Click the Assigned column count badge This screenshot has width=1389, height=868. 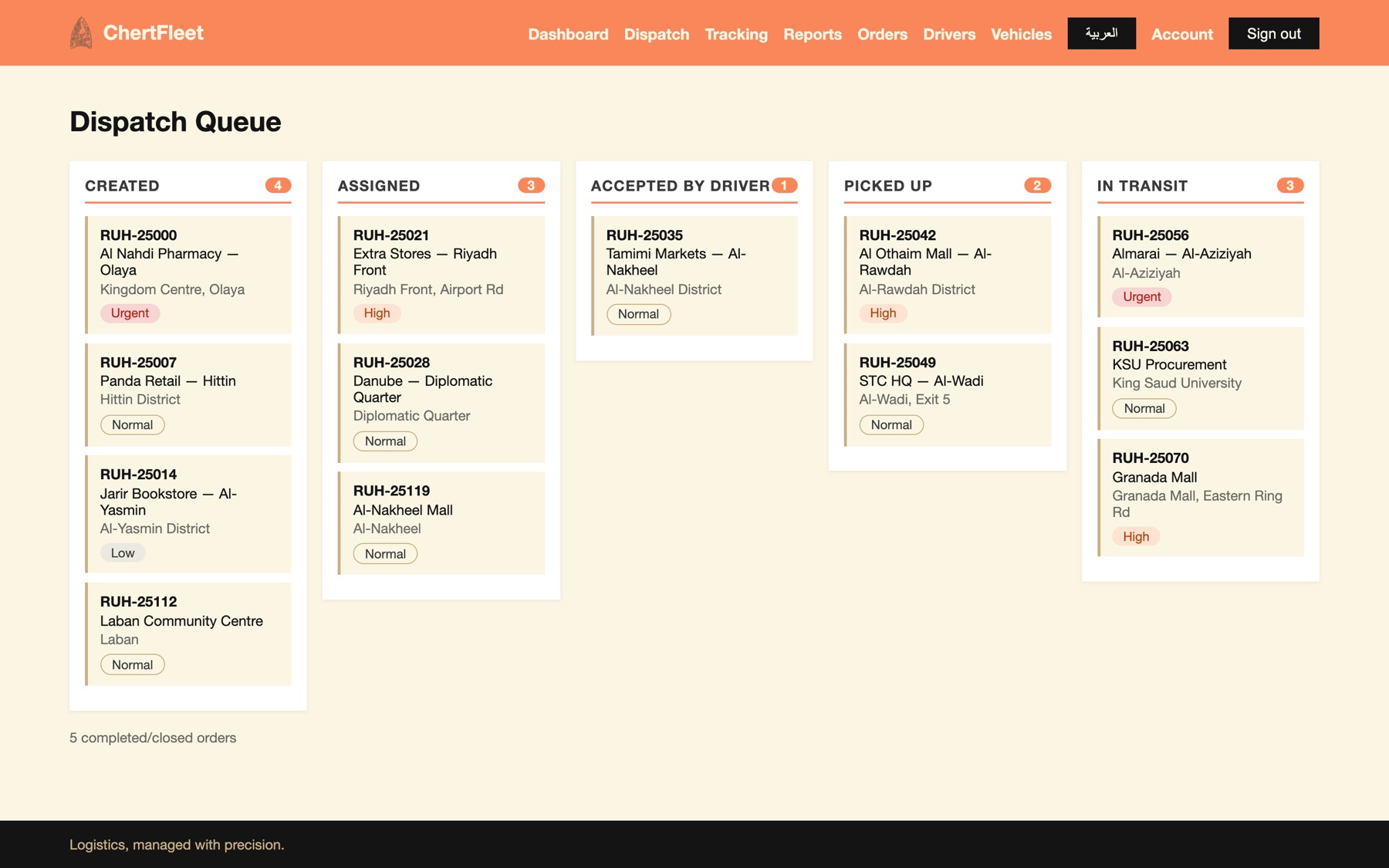click(531, 185)
